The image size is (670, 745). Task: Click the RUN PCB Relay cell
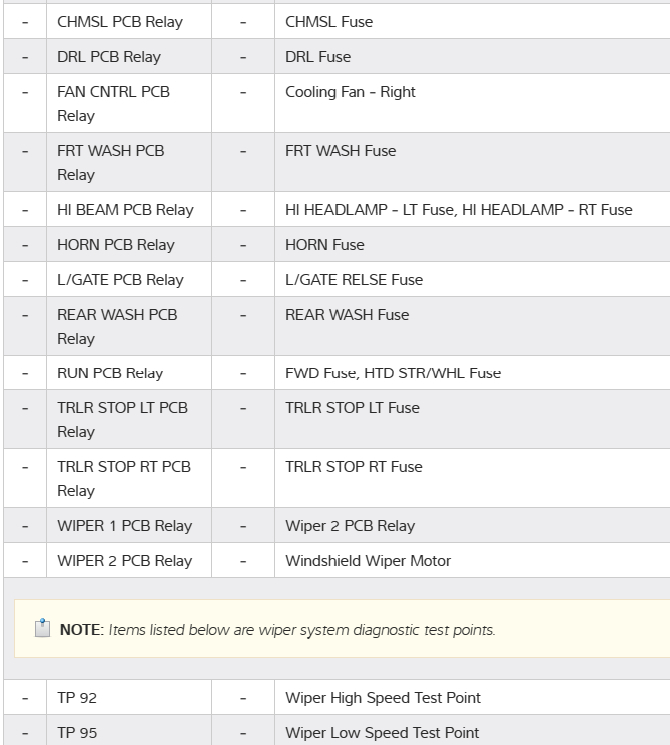(110, 373)
